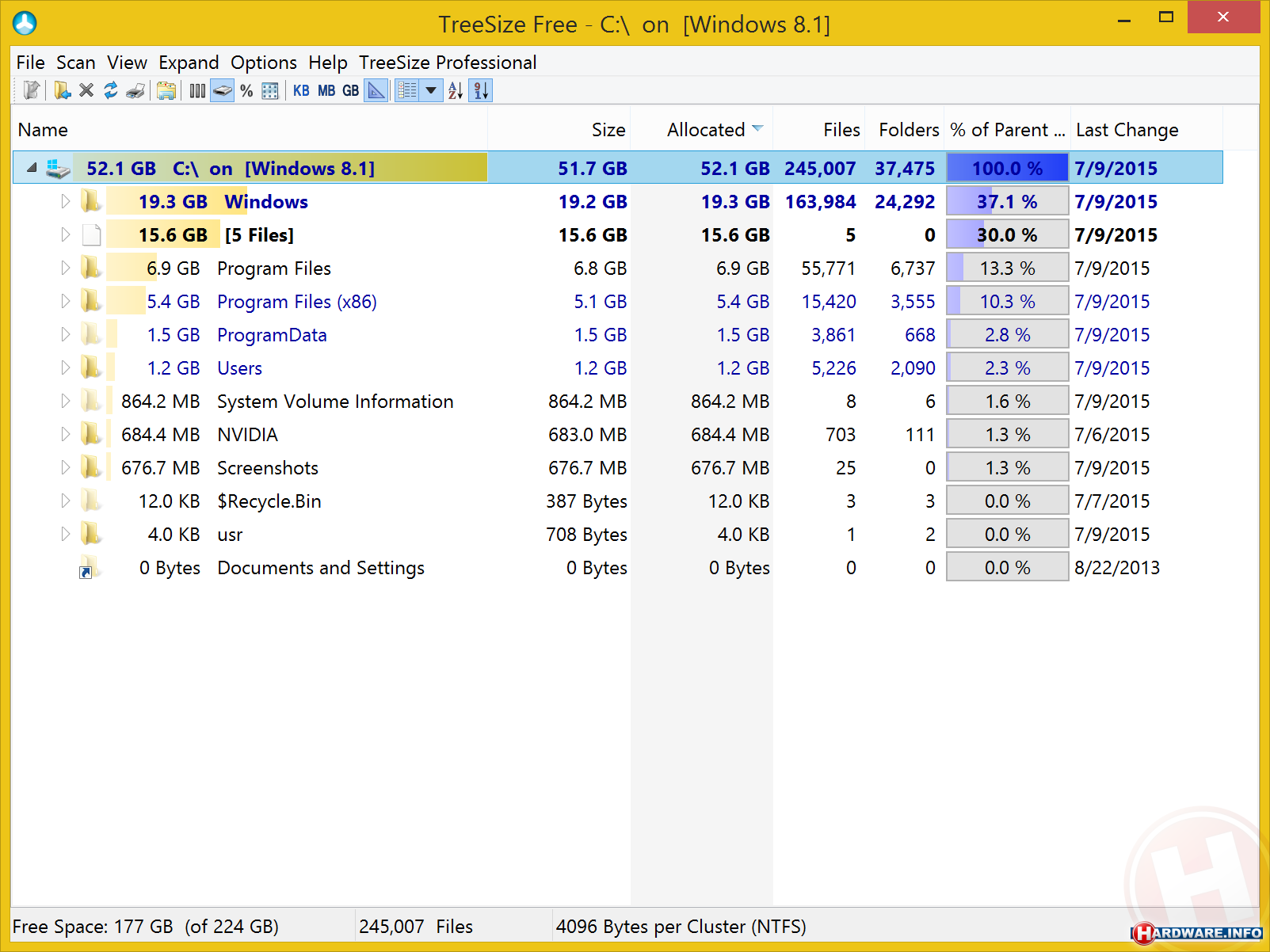Sort alphabetically with the A-Z icon
This screenshot has width=1270, height=952.
pyautogui.click(x=455, y=91)
